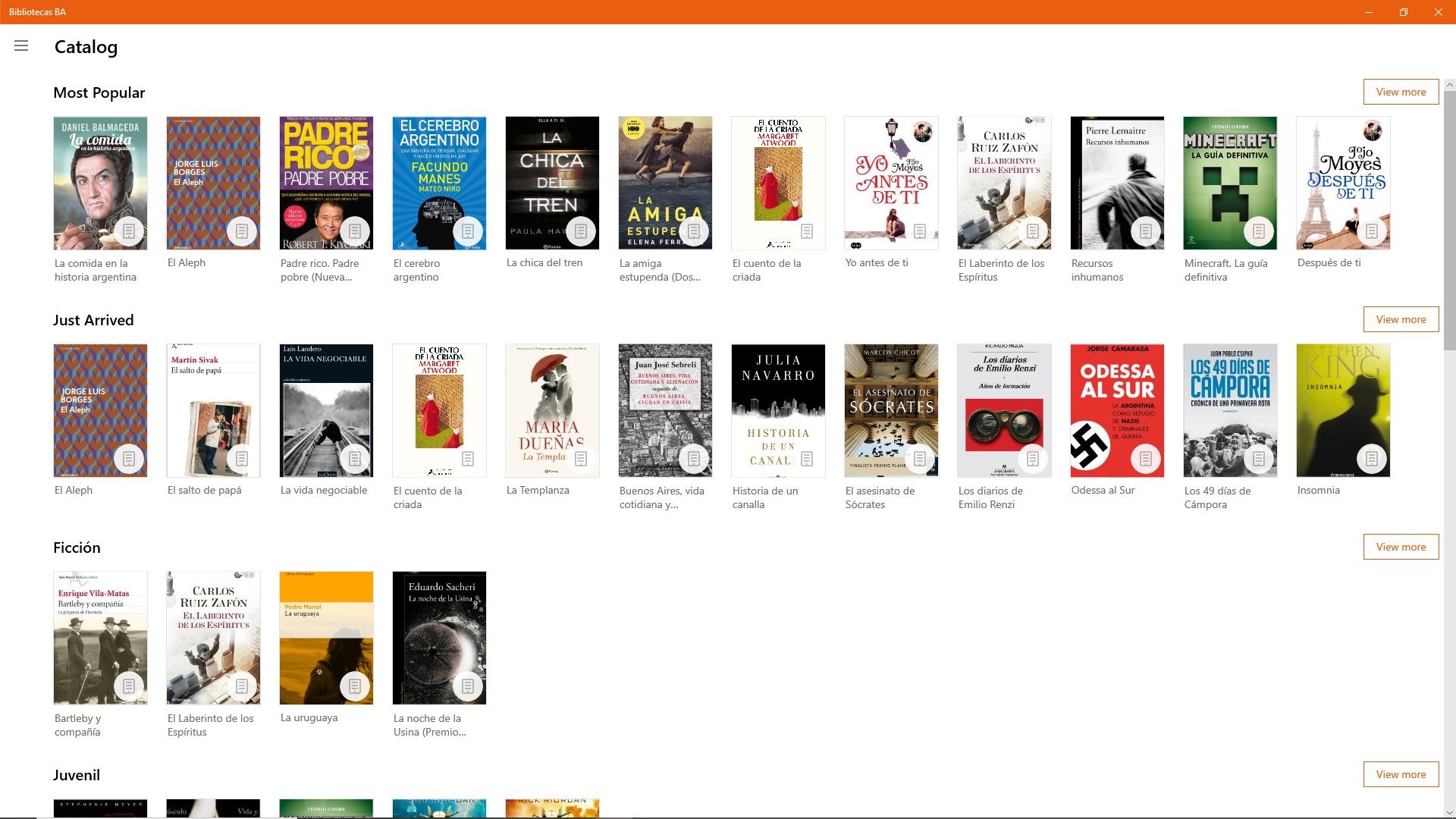
Task: Click ebook icon on La uruguaya cover
Action: (355, 686)
